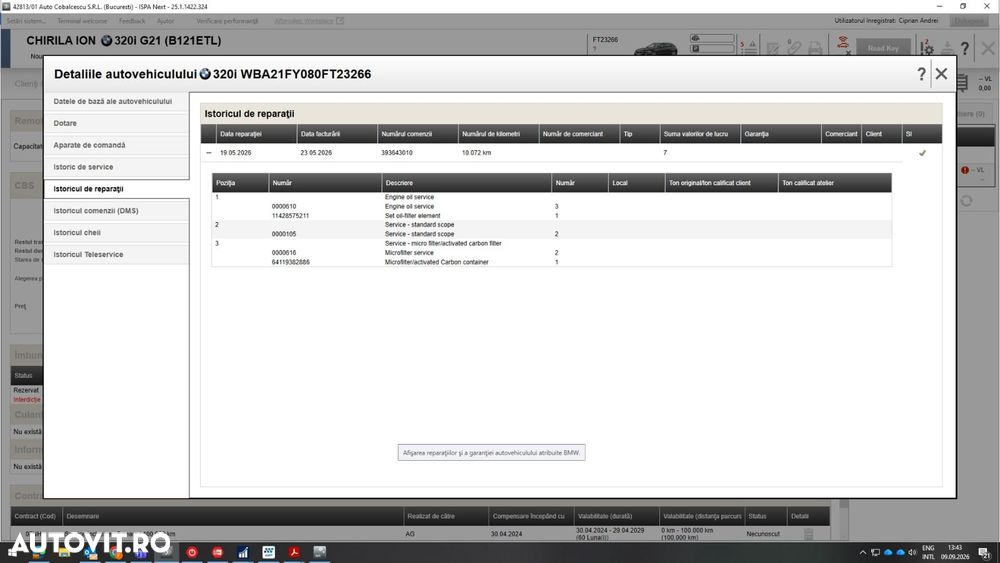Screen dimensions: 1000x563
Task: Open the network icon in system tray
Action: click(x=876, y=553)
